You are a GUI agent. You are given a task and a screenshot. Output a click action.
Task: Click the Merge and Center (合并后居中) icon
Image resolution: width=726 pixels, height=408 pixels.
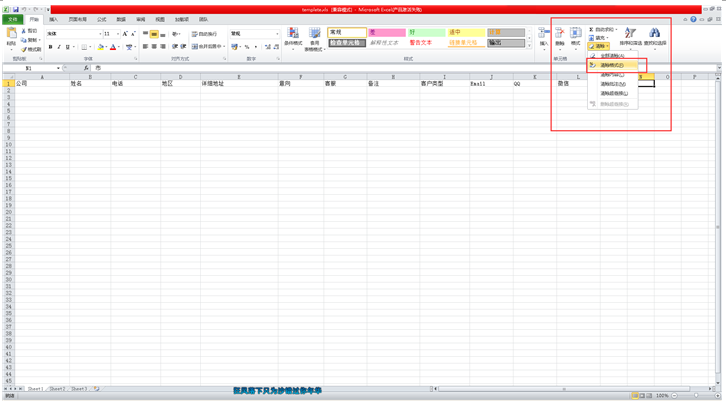click(x=207, y=47)
